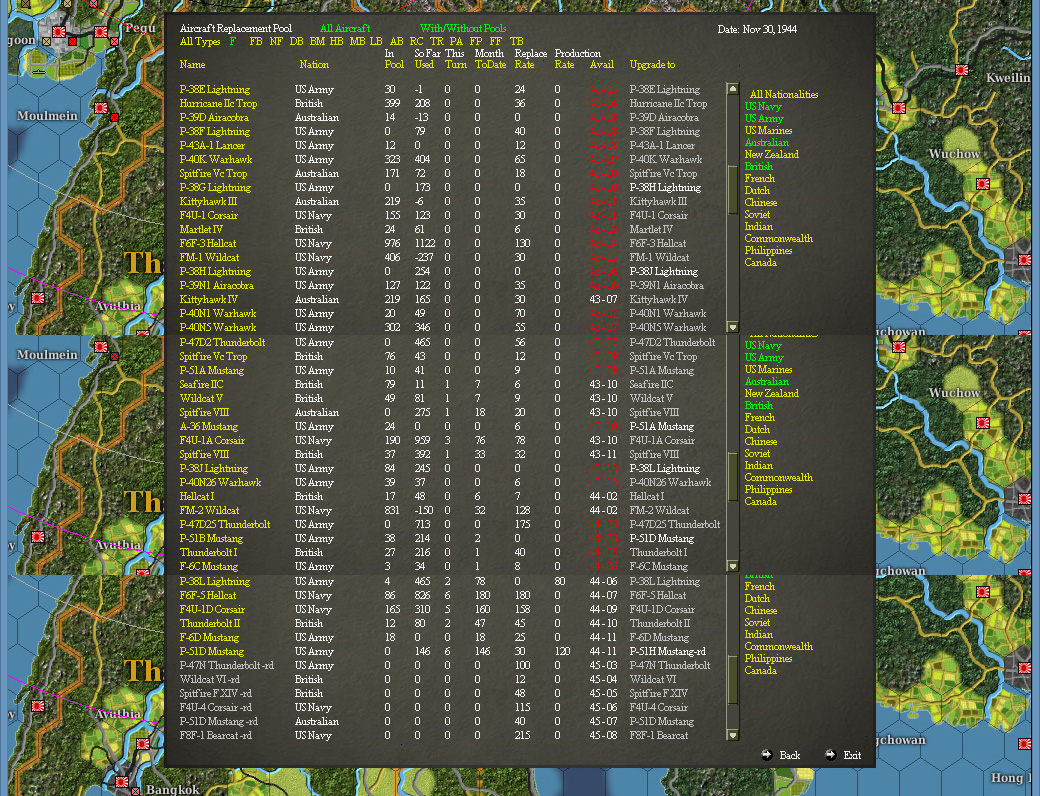The image size is (1040, 796).
Task: Open F6F-5 Hellcat in Name column
Action: (208, 595)
